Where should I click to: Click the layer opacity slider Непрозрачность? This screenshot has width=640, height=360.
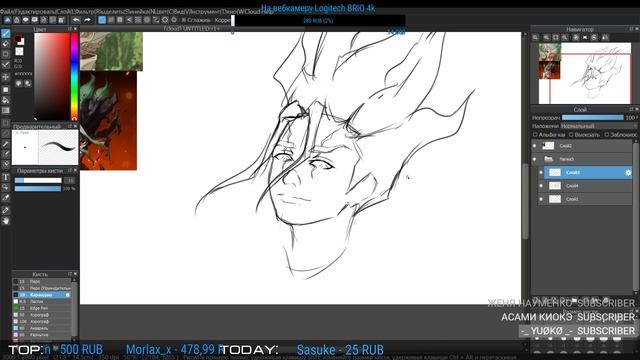point(593,118)
